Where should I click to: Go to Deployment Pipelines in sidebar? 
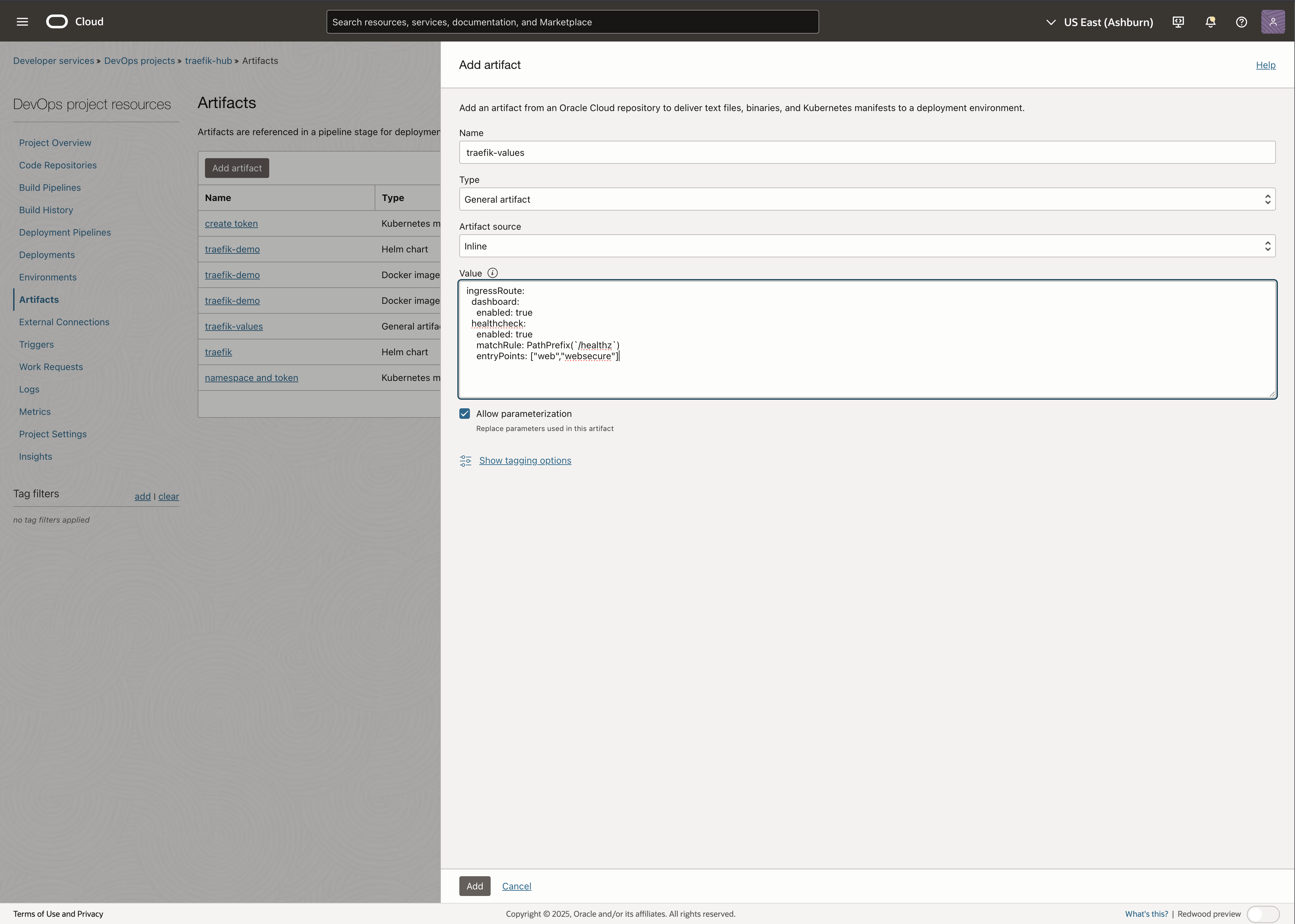tap(65, 232)
